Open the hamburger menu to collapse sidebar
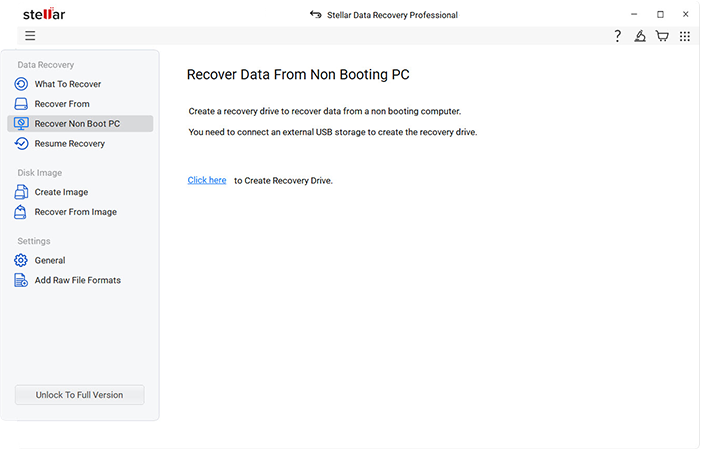This screenshot has width=703, height=451. [30, 36]
